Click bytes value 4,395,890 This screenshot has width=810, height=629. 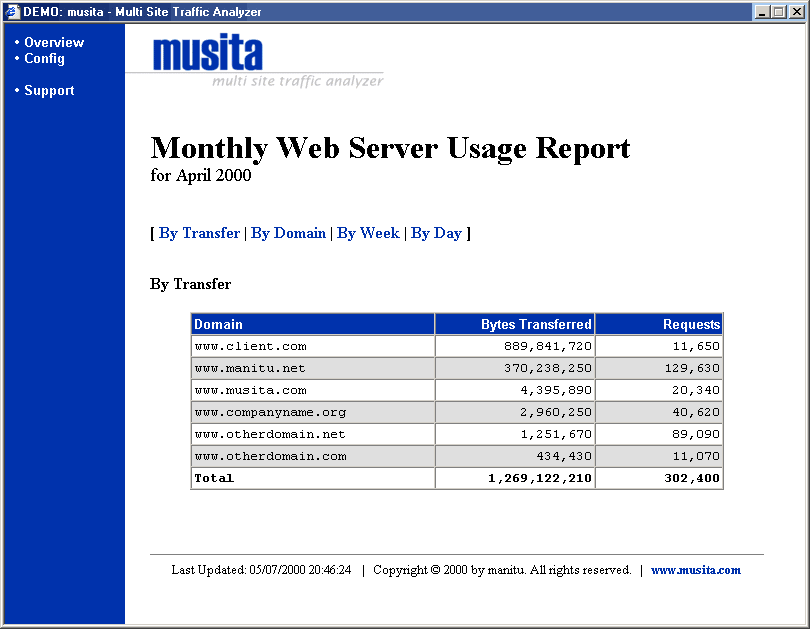[556, 390]
